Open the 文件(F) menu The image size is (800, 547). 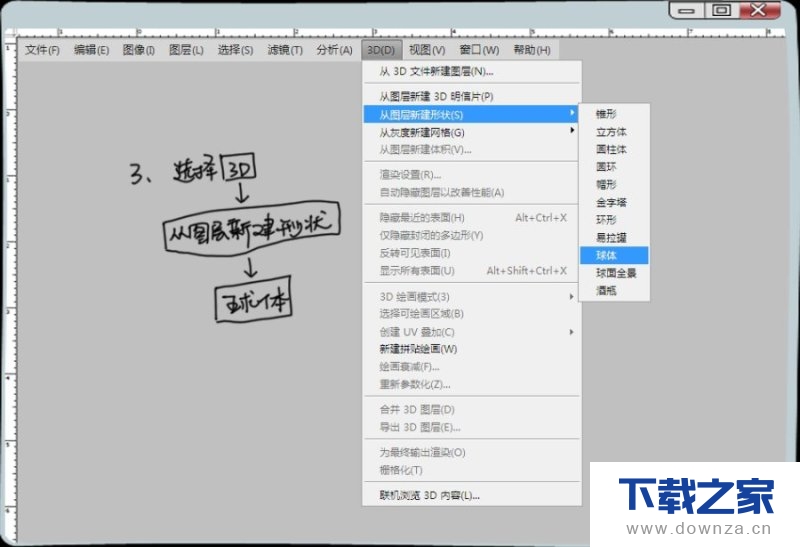pyautogui.click(x=42, y=50)
